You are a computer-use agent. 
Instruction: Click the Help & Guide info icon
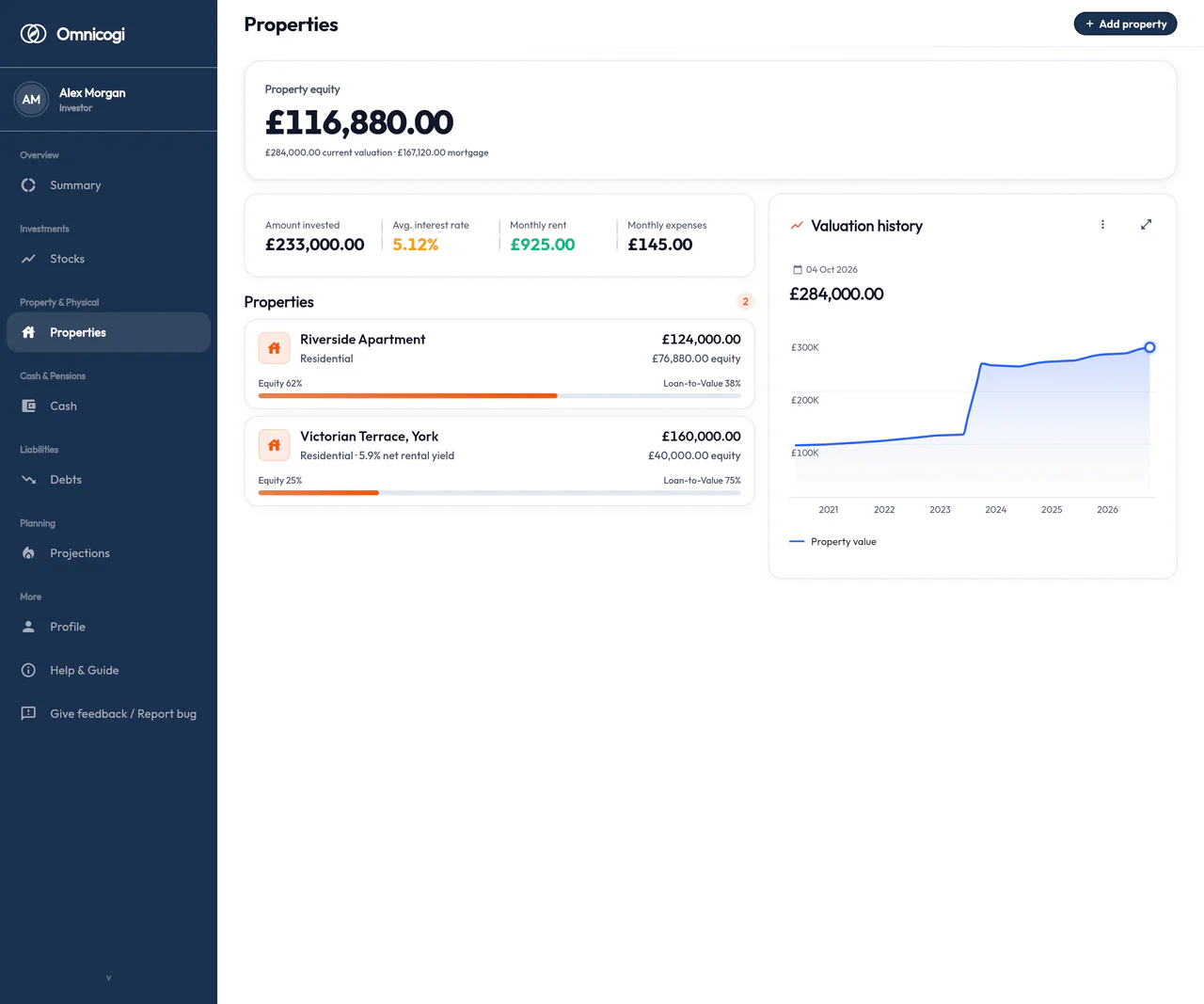tap(28, 670)
